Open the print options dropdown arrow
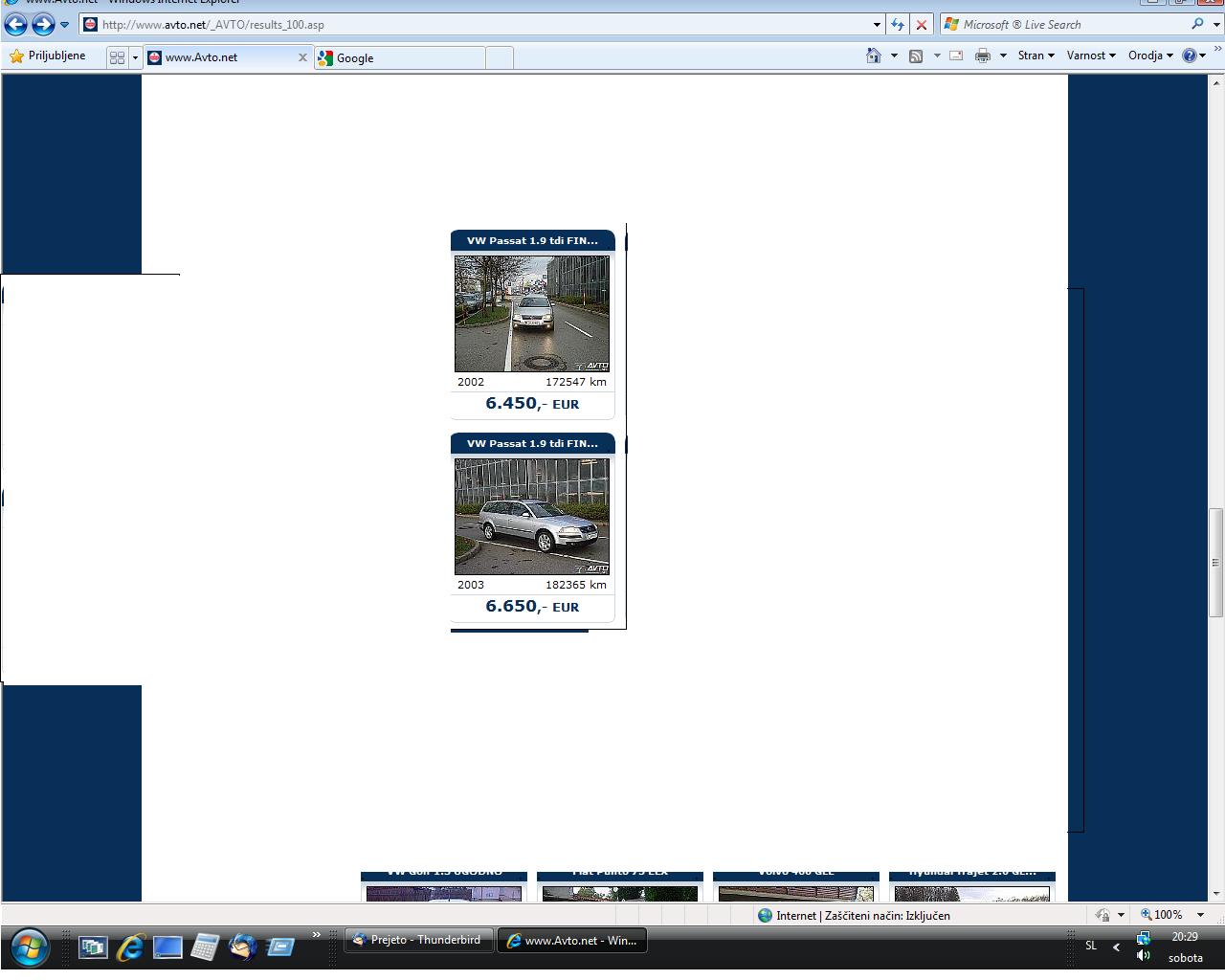 tap(1003, 56)
